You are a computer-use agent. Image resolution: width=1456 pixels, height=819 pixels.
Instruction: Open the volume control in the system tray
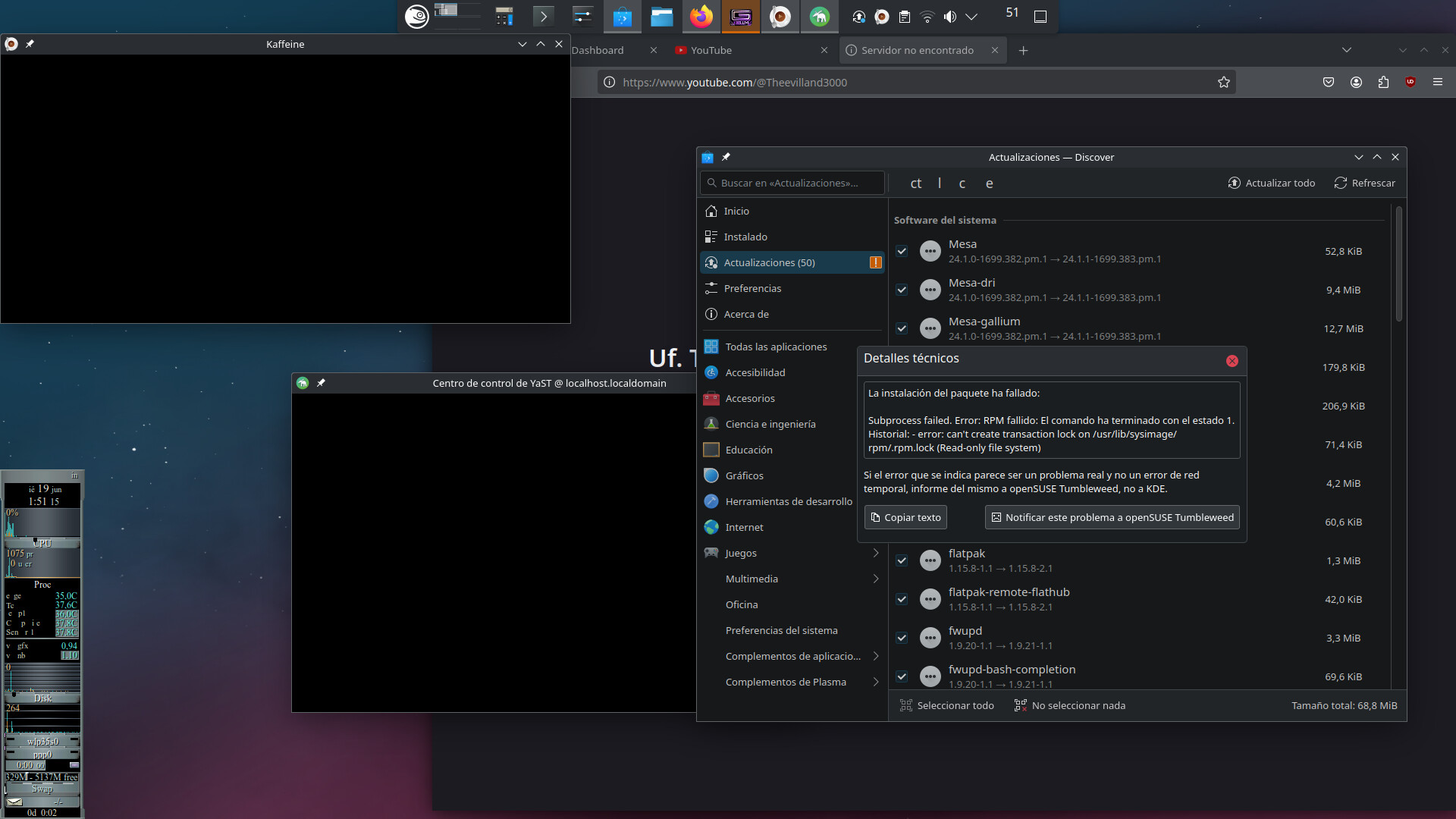click(950, 16)
